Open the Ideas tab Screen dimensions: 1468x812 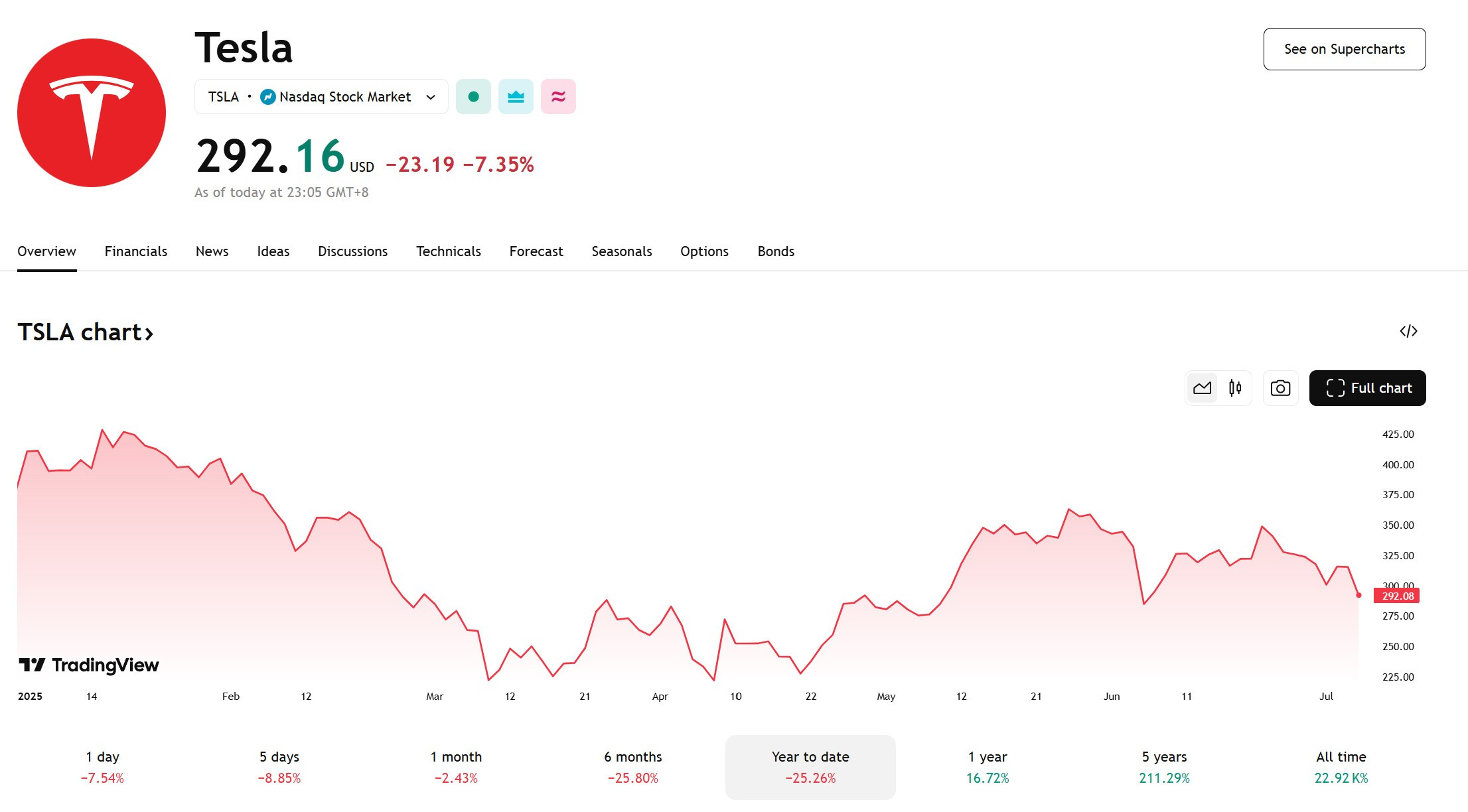(x=273, y=251)
